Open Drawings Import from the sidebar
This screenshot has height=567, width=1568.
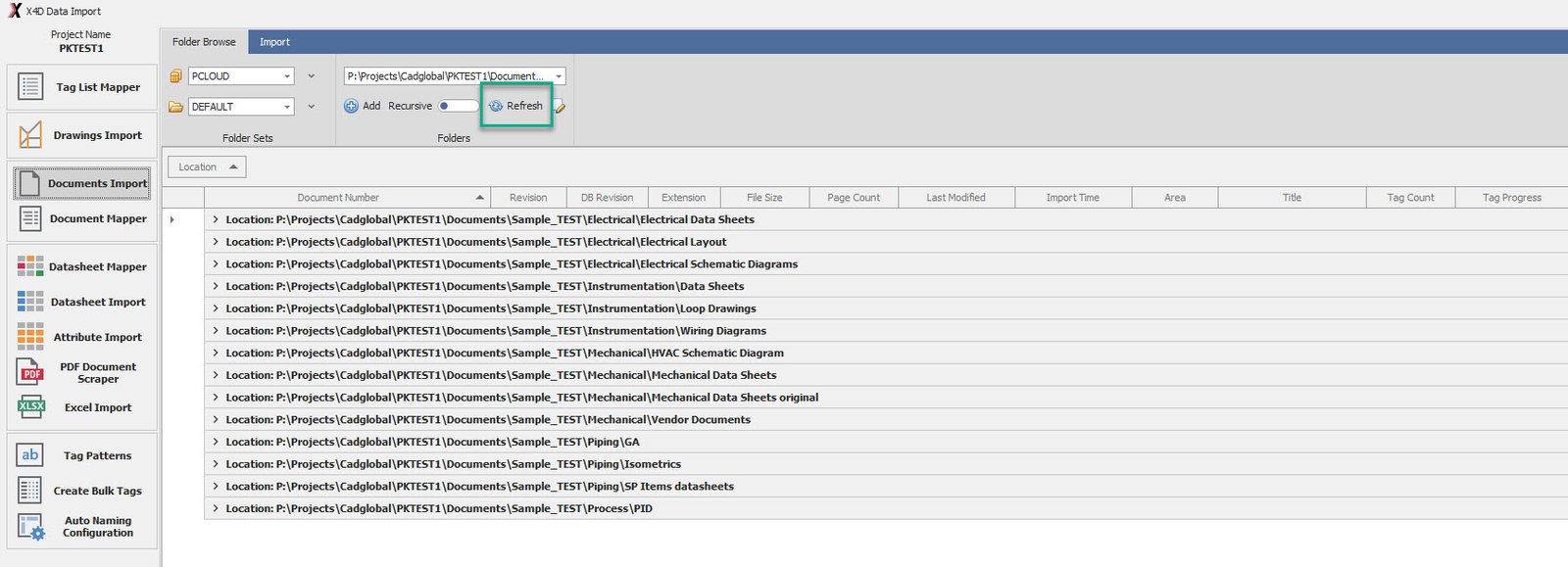(x=81, y=135)
